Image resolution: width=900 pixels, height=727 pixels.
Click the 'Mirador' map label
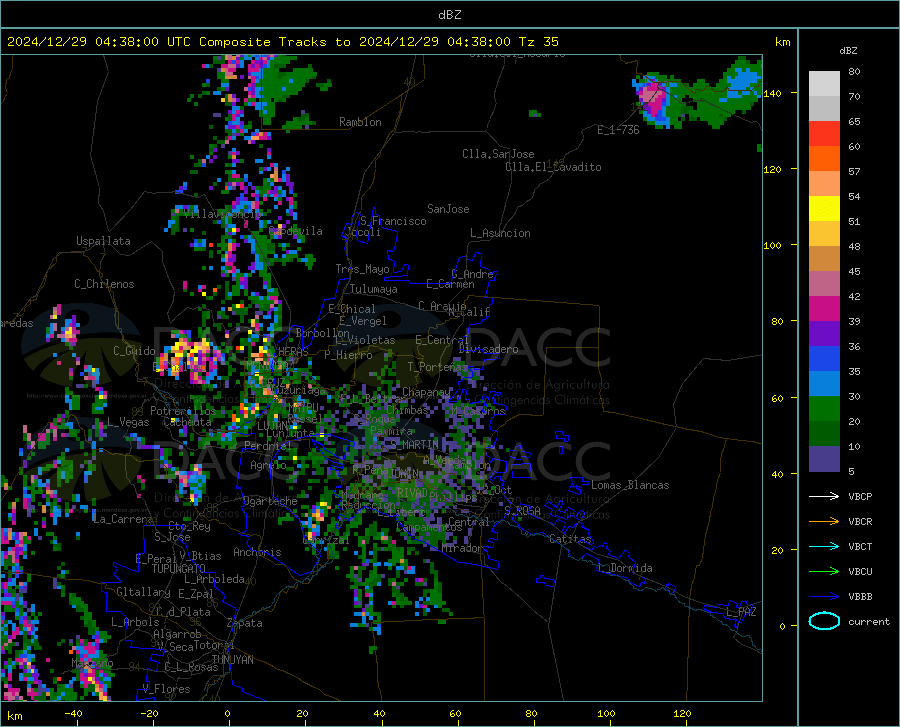[461, 549]
